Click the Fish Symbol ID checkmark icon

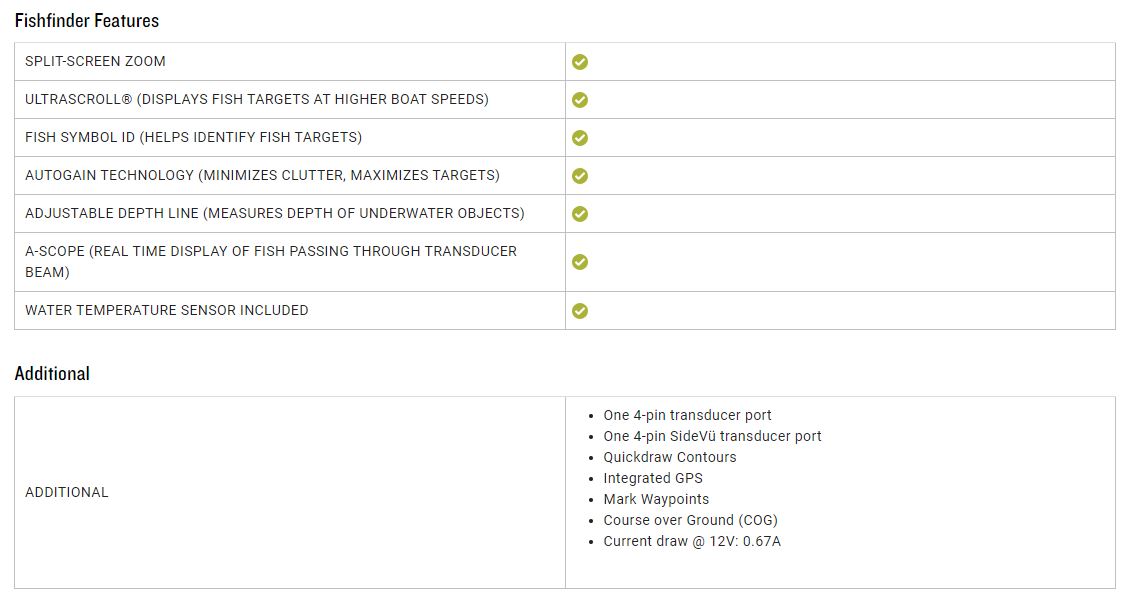580,138
